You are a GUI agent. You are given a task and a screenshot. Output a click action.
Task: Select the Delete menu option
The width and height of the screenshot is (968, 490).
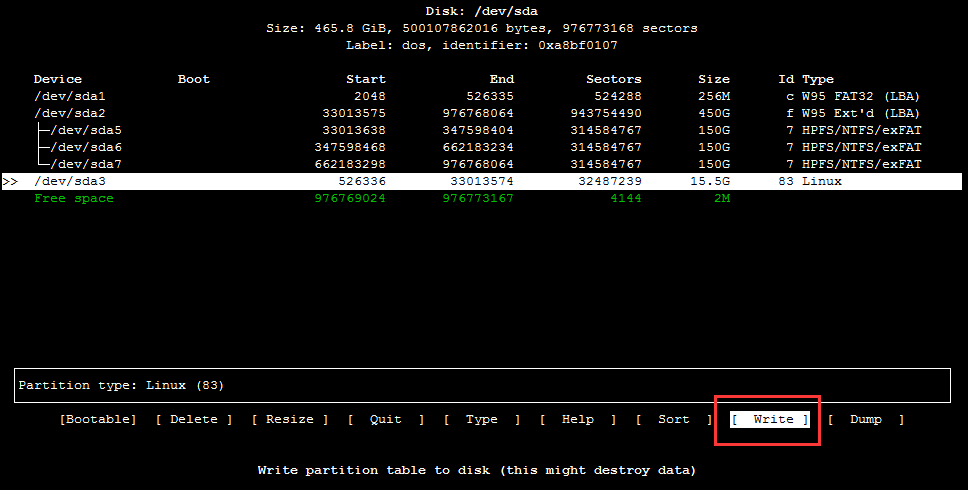(194, 420)
